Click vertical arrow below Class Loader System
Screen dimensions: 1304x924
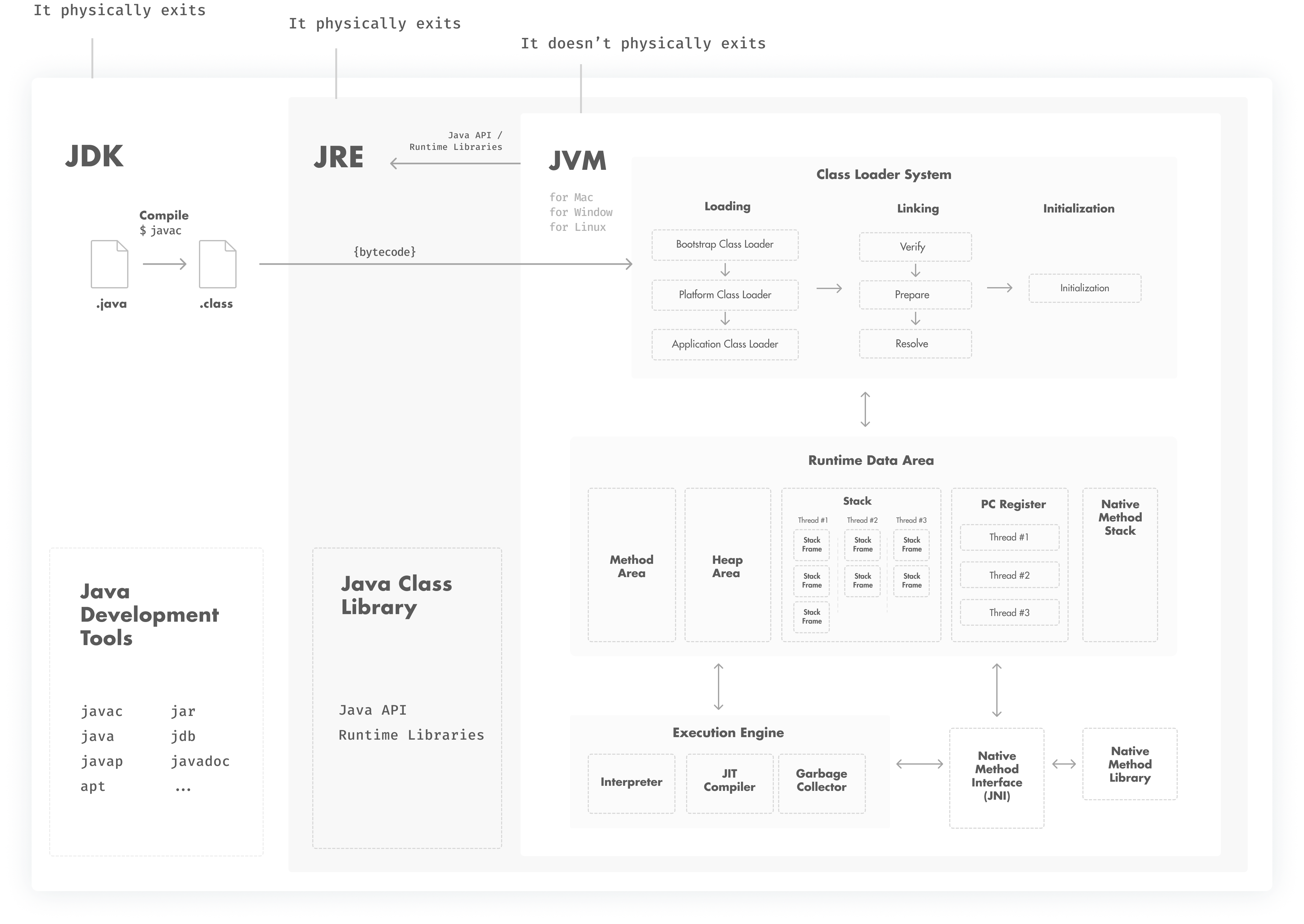tap(865, 409)
